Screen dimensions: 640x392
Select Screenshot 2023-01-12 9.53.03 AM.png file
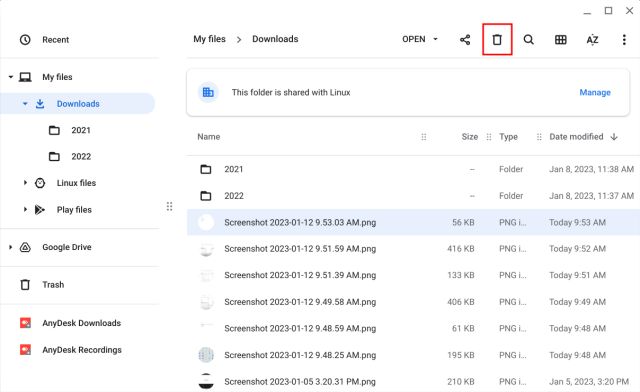pos(413,223)
